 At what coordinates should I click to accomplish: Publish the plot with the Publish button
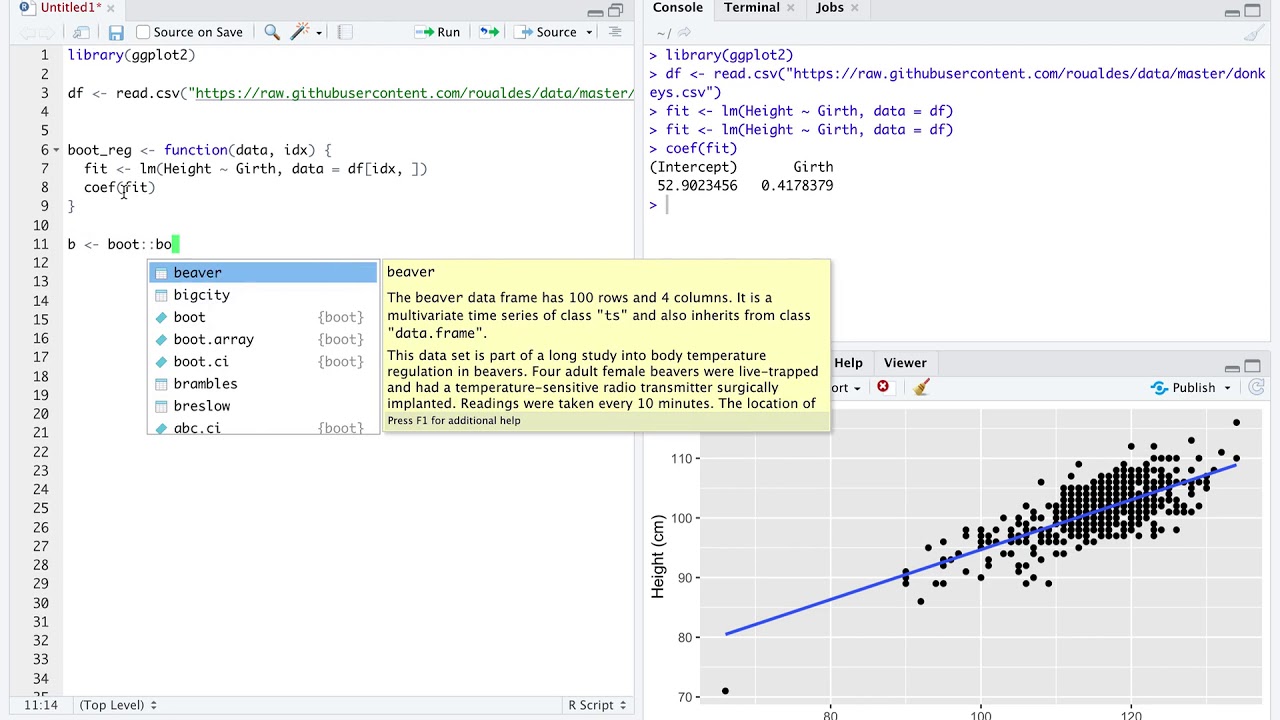click(1184, 388)
